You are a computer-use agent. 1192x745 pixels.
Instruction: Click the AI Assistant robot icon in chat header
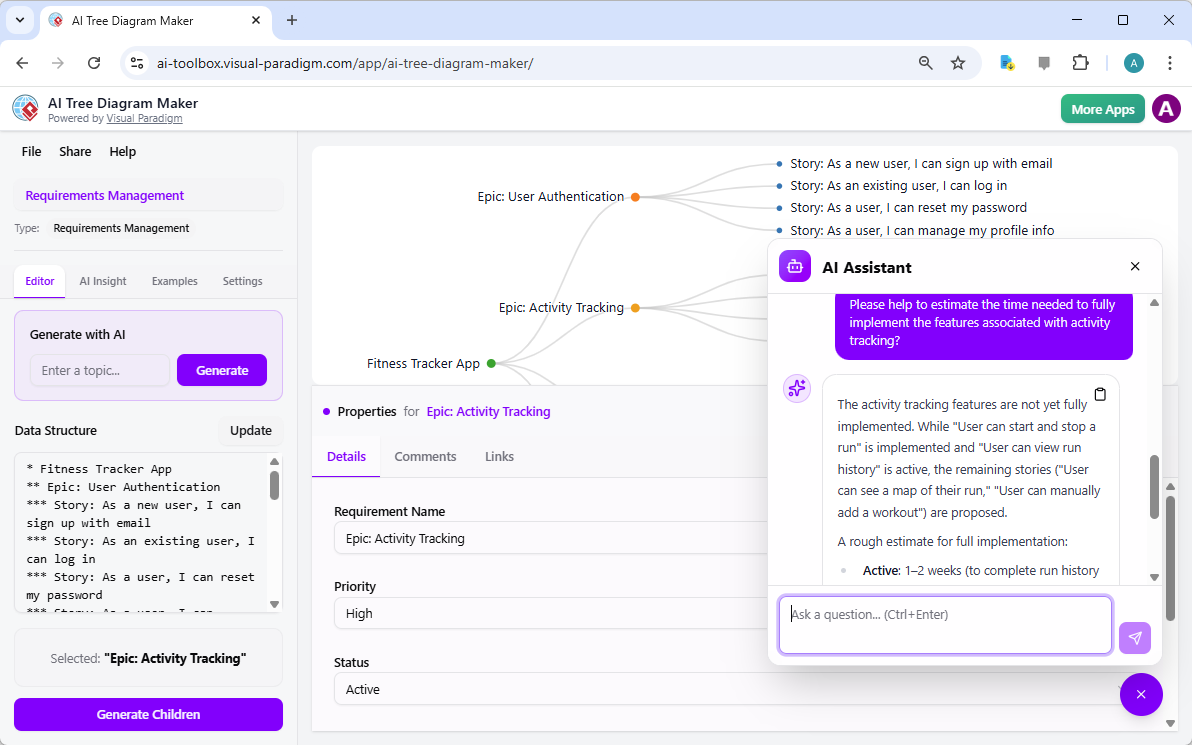click(x=794, y=266)
